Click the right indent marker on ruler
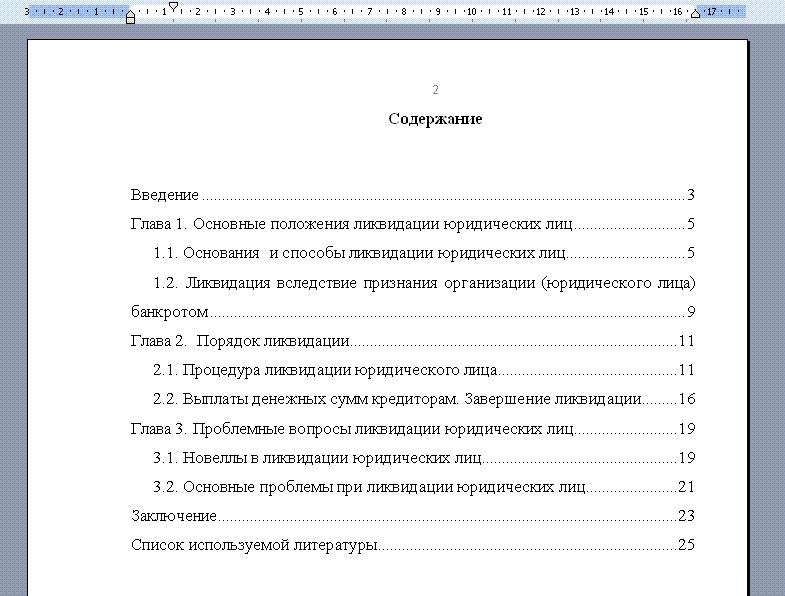 click(x=695, y=14)
